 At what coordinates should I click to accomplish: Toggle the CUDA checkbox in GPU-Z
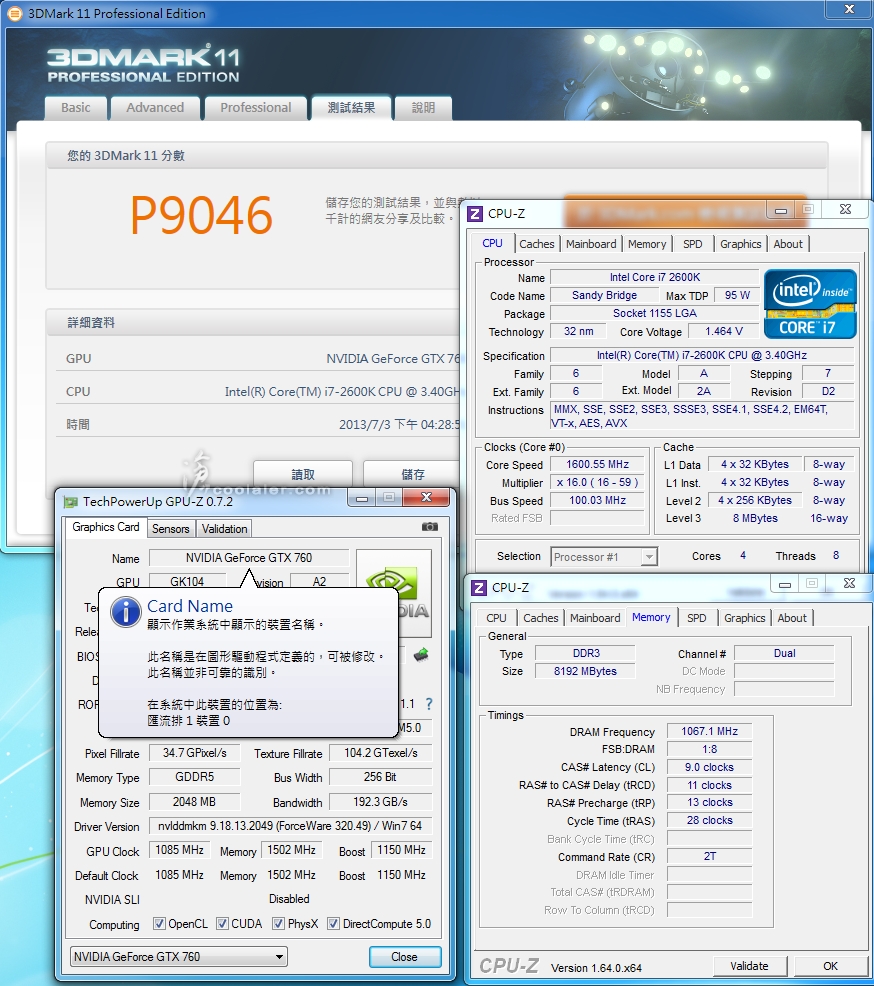pos(222,924)
